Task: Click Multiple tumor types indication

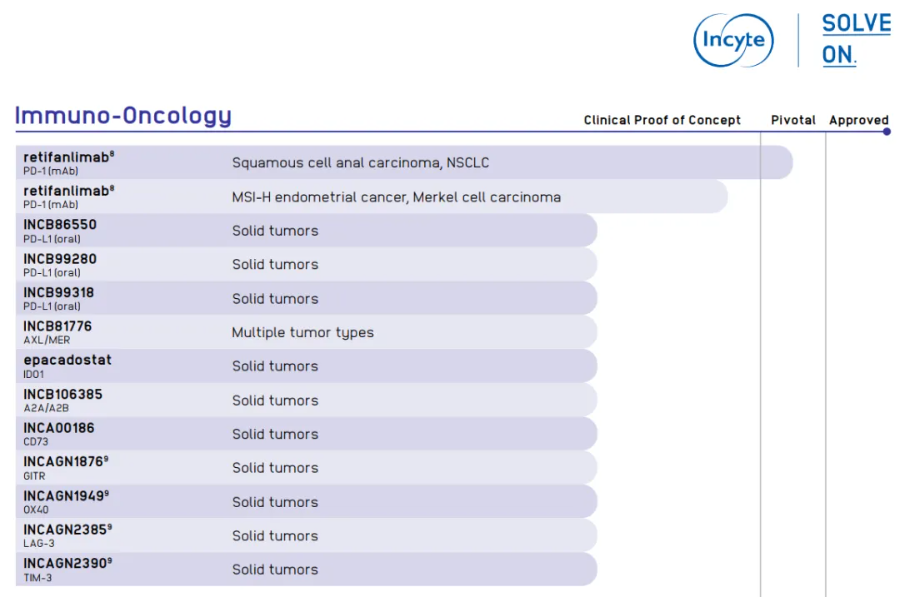Action: (x=302, y=332)
